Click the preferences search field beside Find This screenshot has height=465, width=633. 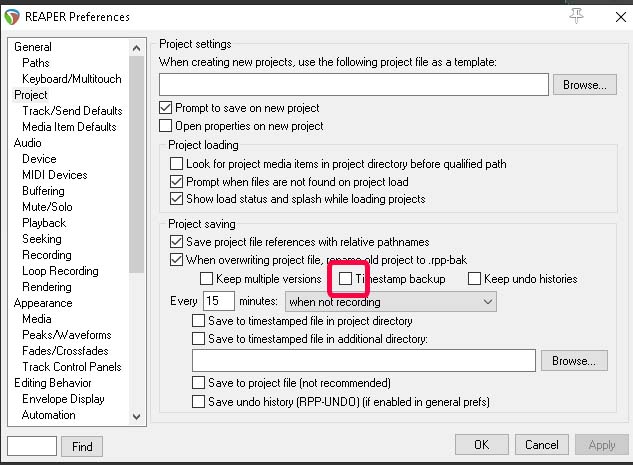32,446
